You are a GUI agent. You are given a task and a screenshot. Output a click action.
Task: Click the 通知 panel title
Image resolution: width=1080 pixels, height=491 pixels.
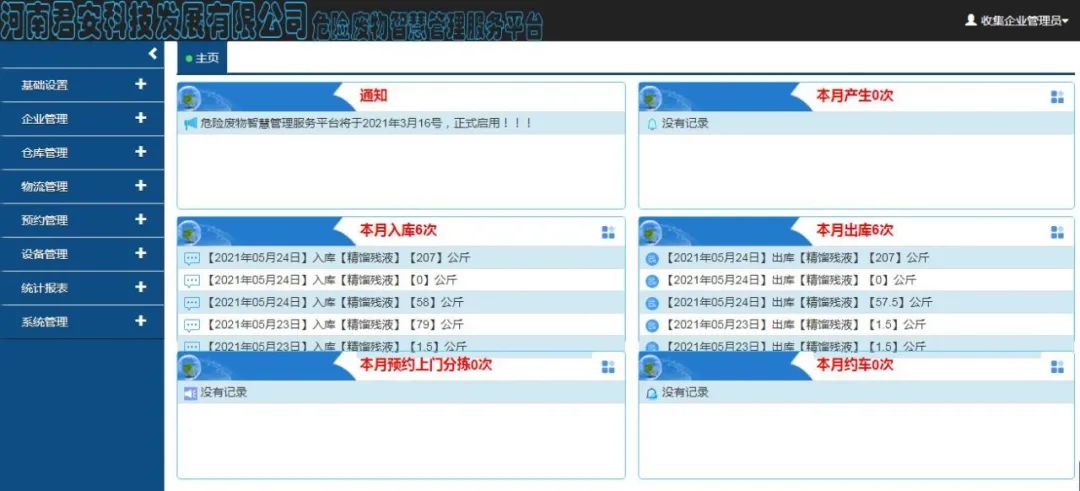[373, 96]
